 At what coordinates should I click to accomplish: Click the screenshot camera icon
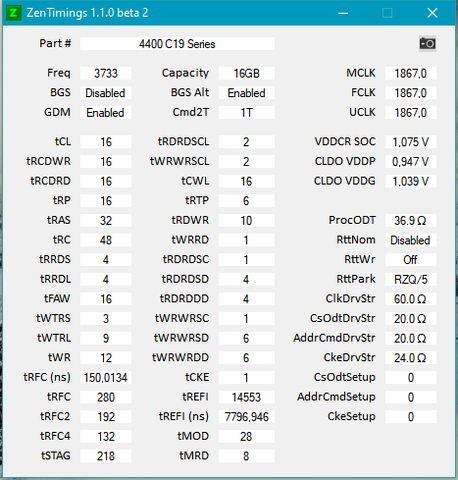click(x=427, y=44)
